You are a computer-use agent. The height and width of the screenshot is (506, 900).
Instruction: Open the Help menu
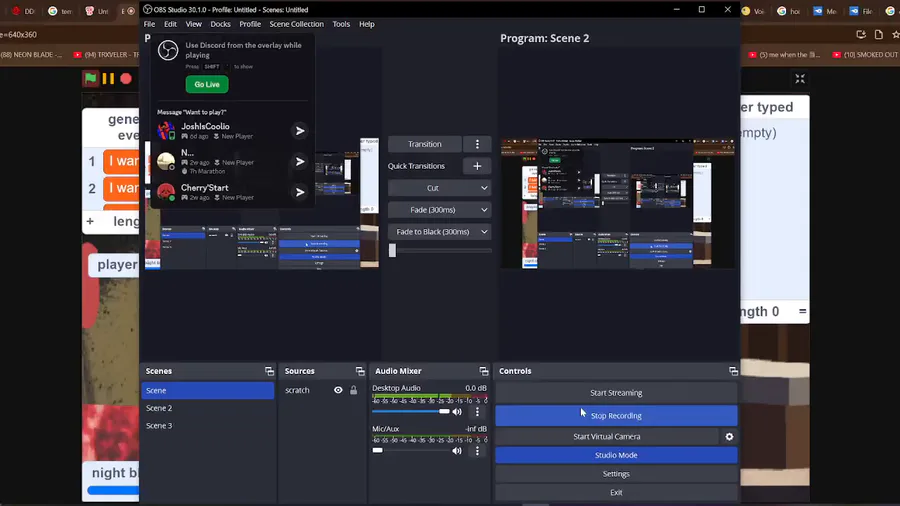coord(366,24)
